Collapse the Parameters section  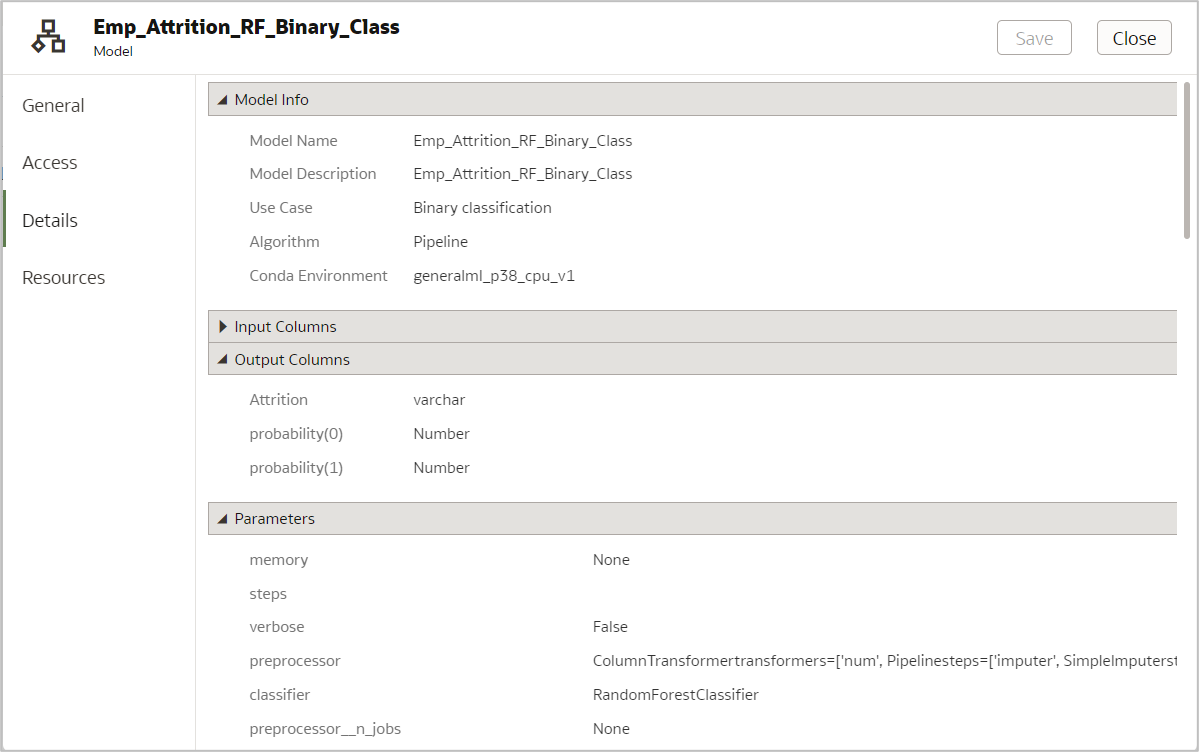tap(223, 519)
